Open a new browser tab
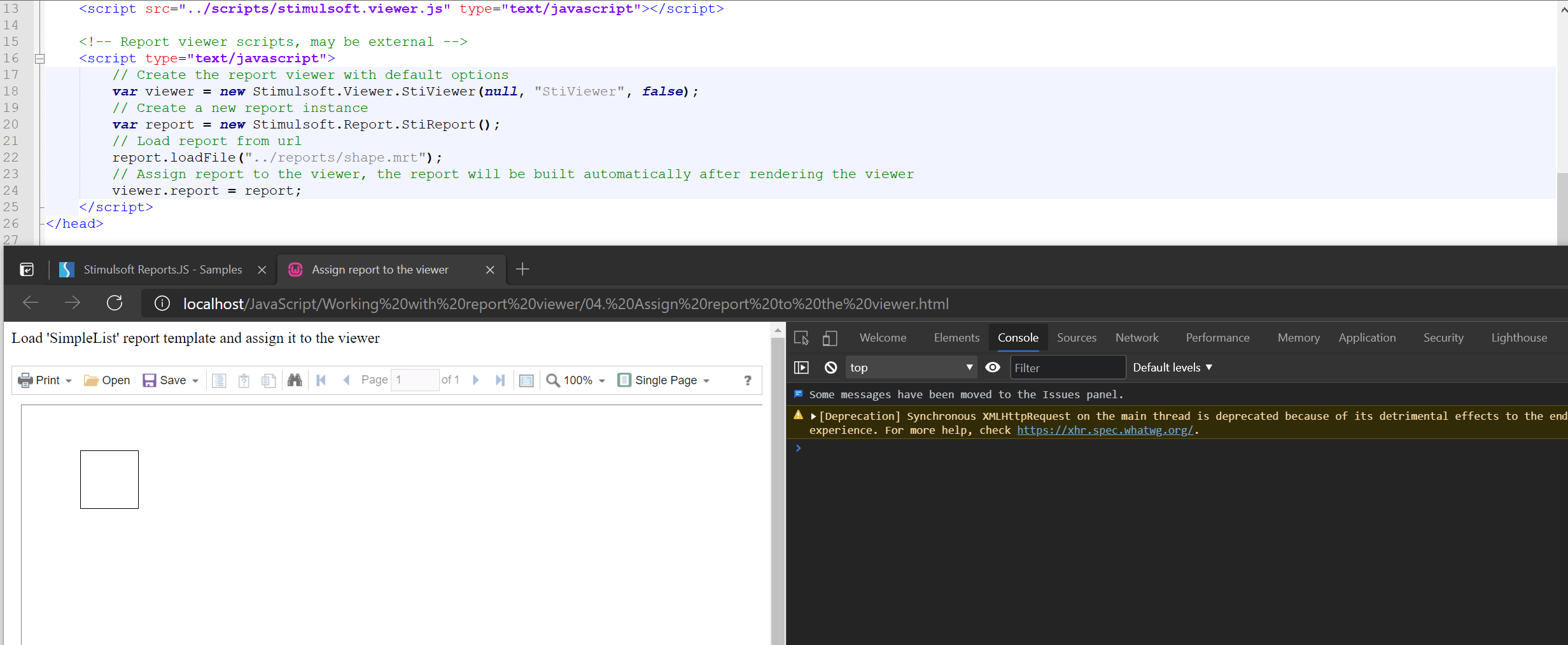 pyautogui.click(x=522, y=270)
